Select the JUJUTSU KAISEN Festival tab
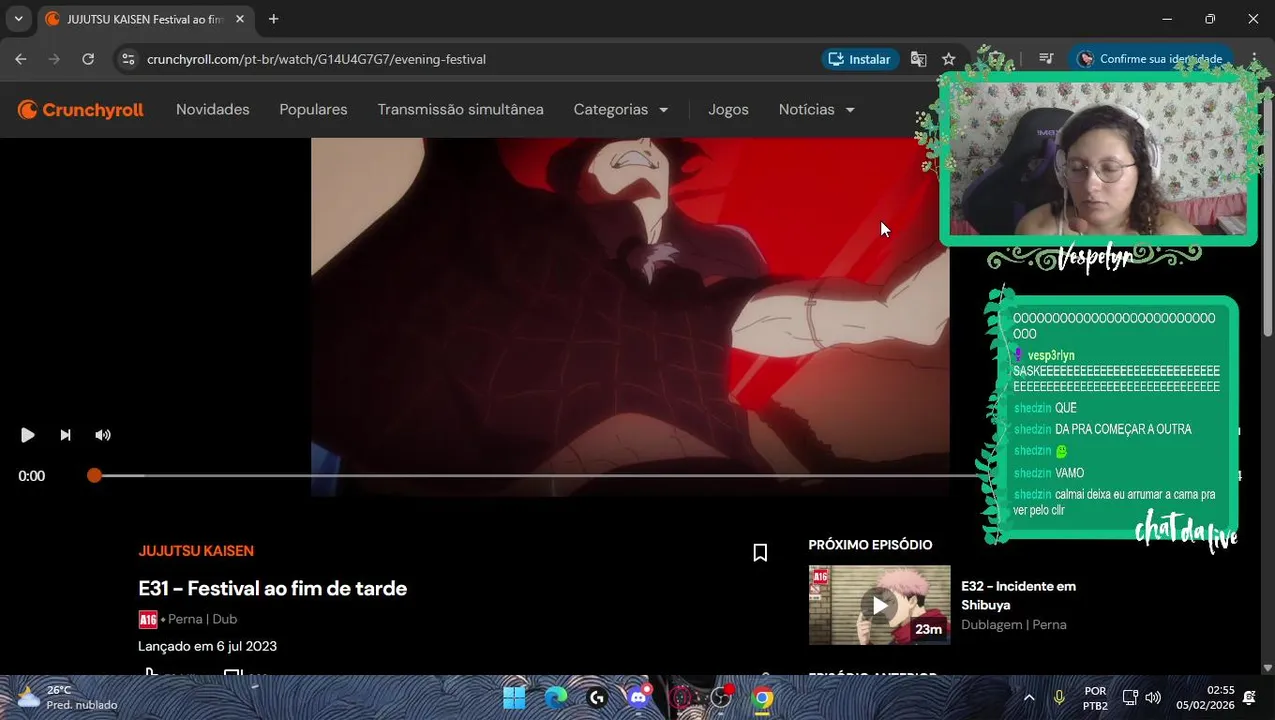This screenshot has width=1275, height=720. click(144, 19)
